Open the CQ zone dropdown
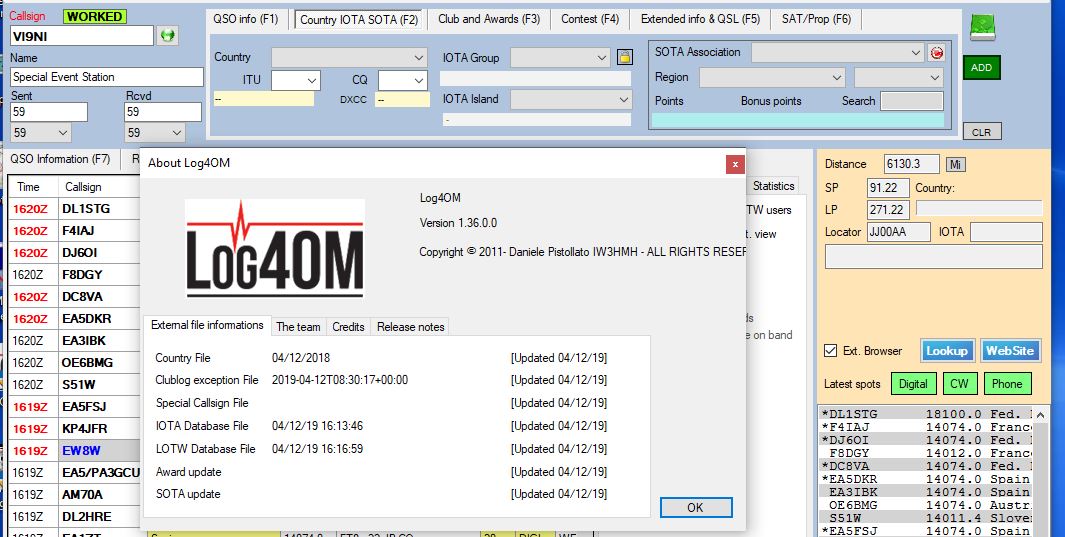The height and width of the screenshot is (537, 1065). pyautogui.click(x=403, y=80)
